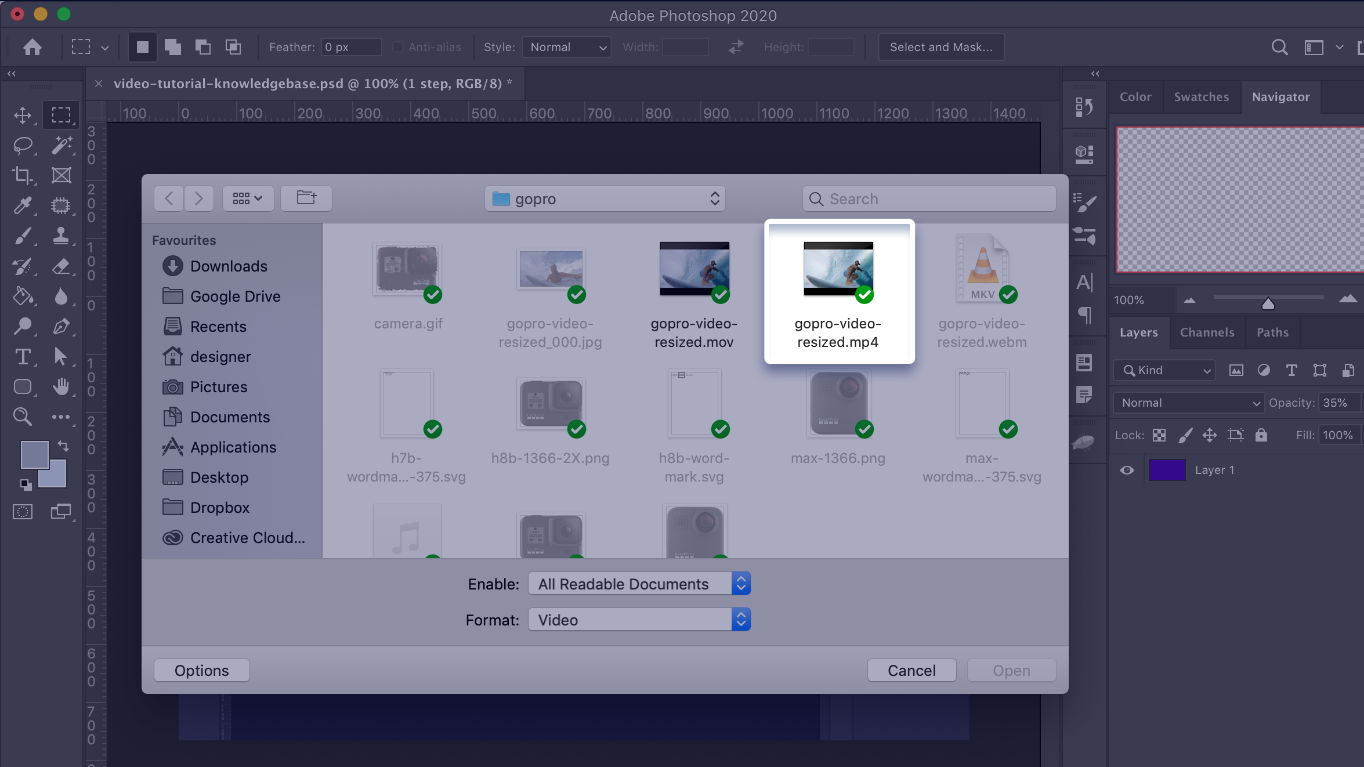This screenshot has height=767, width=1364.
Task: Go back in file dialog
Action: [x=169, y=198]
